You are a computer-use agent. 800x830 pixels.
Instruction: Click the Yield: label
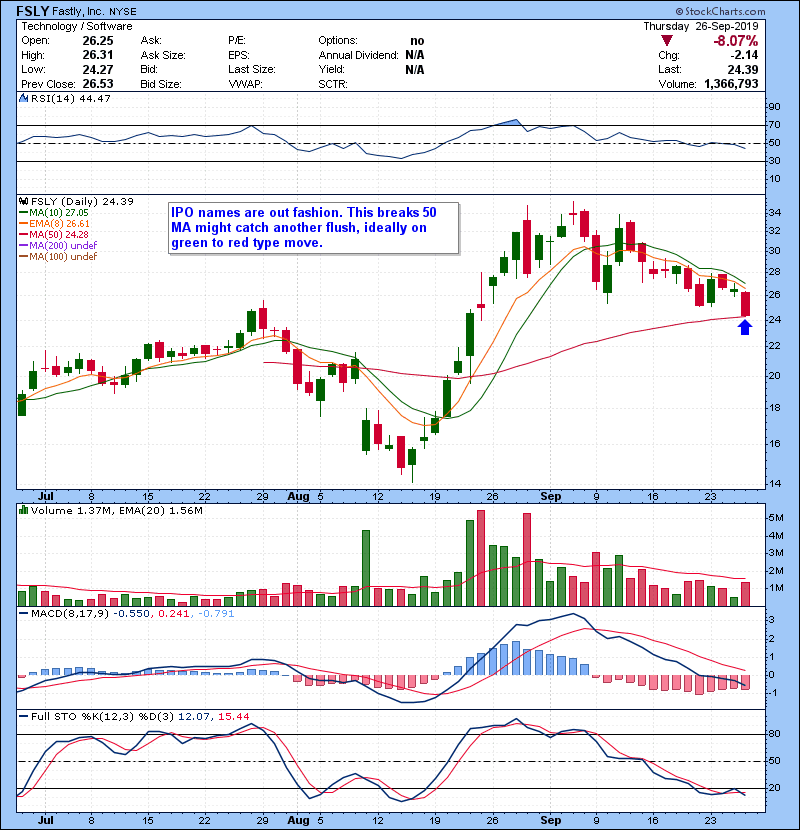[x=331, y=69]
